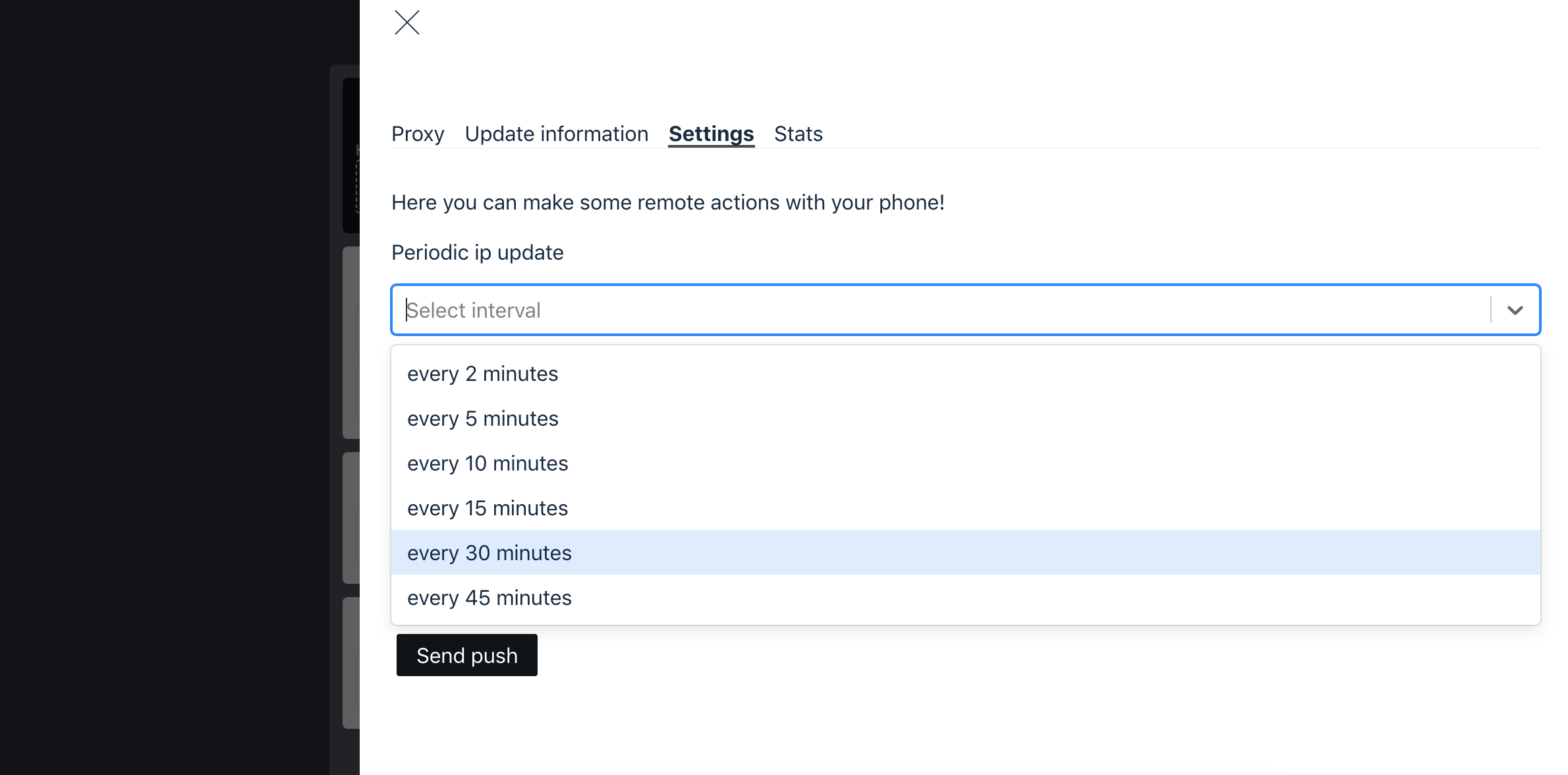Select the Settings tab
The height and width of the screenshot is (775, 1568).
710,134
